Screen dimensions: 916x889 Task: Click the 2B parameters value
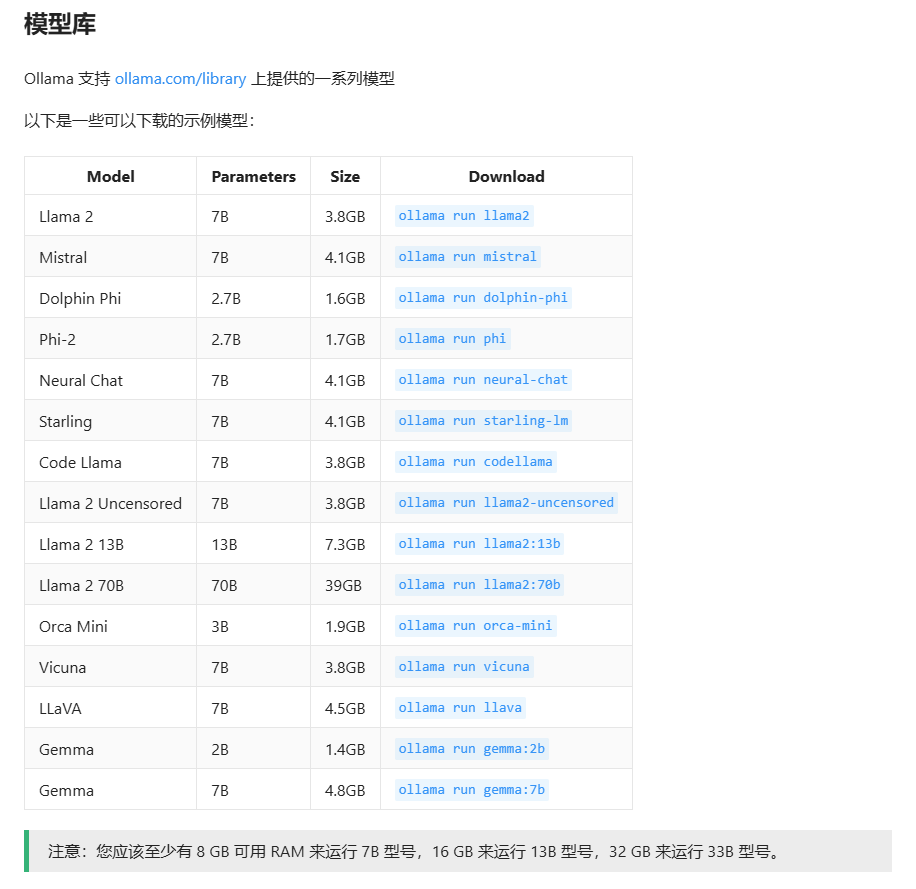coord(220,749)
